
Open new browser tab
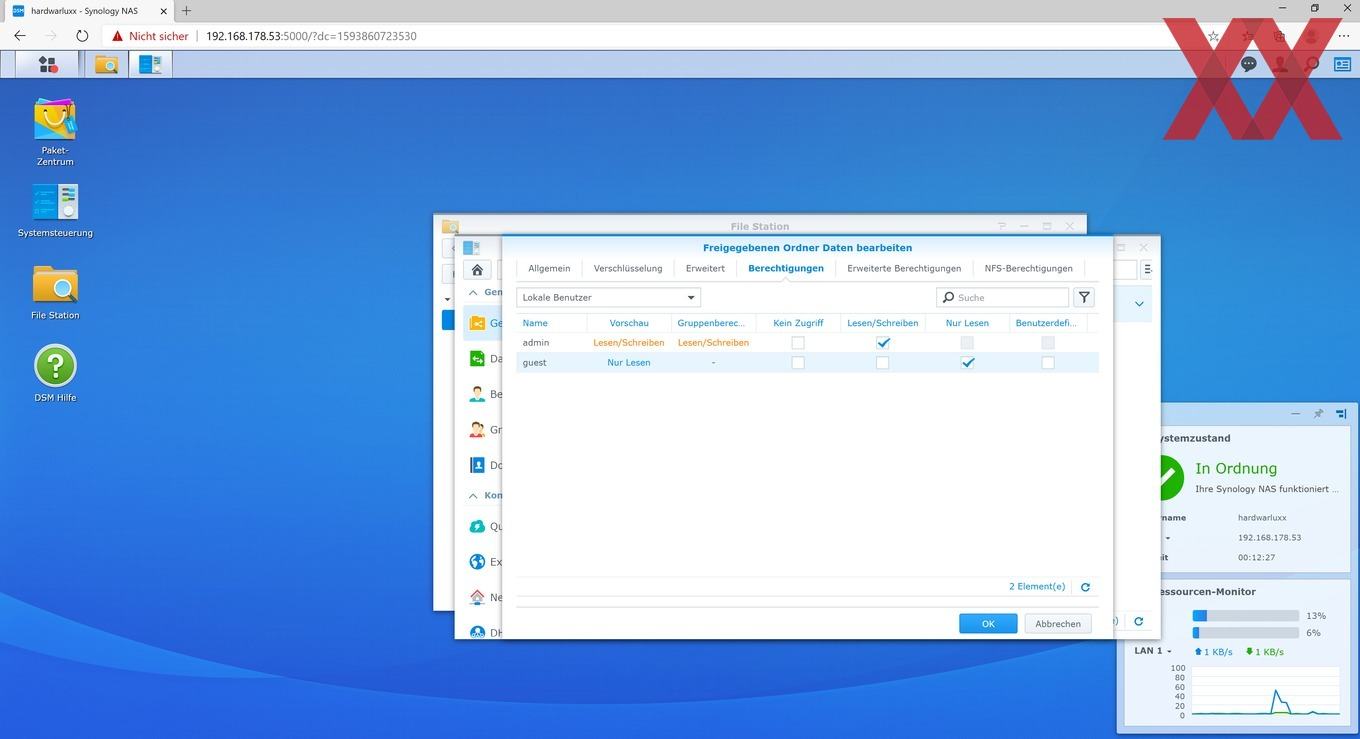[186, 10]
